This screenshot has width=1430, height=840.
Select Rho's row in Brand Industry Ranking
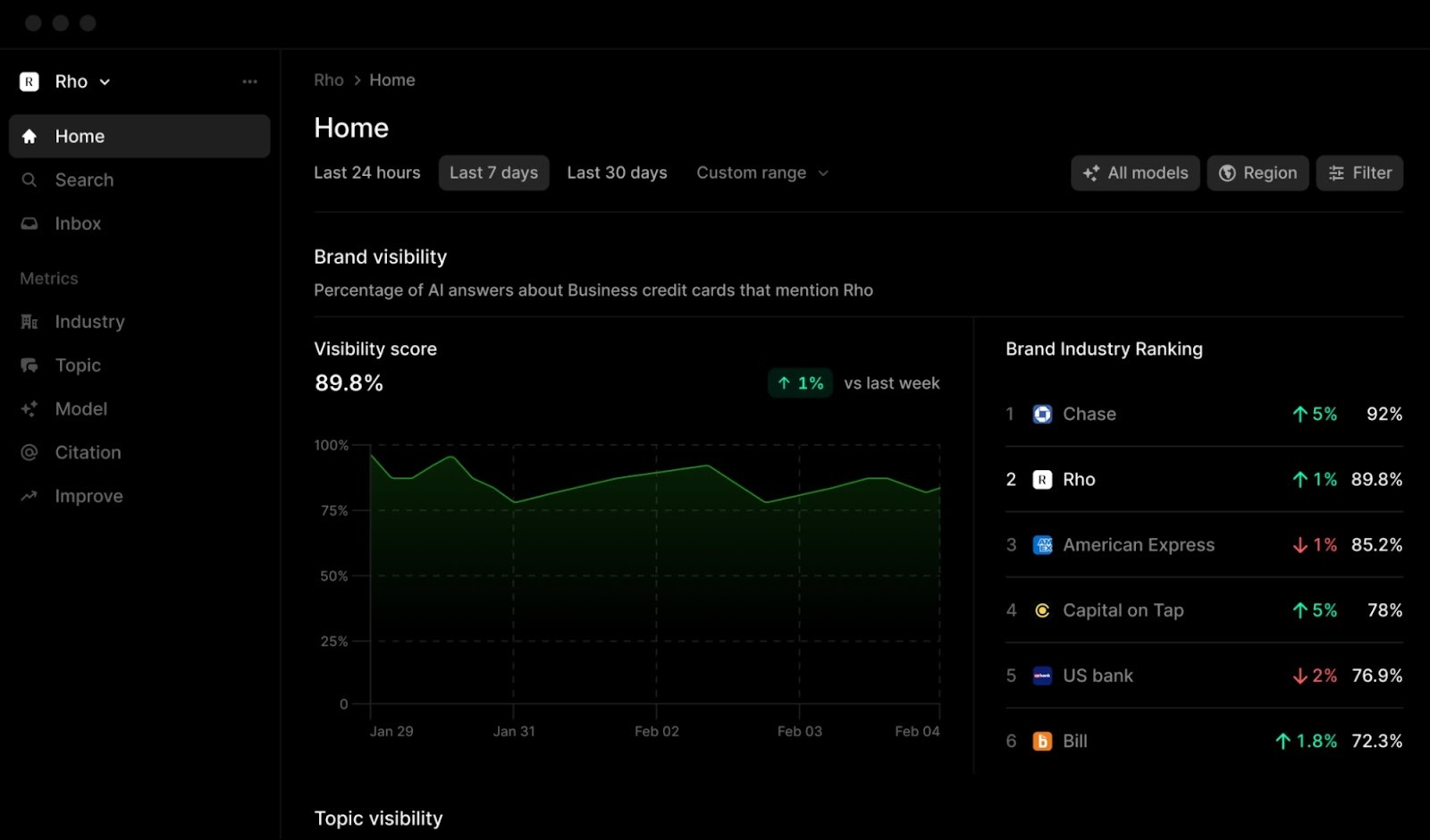pyautogui.click(x=1202, y=479)
